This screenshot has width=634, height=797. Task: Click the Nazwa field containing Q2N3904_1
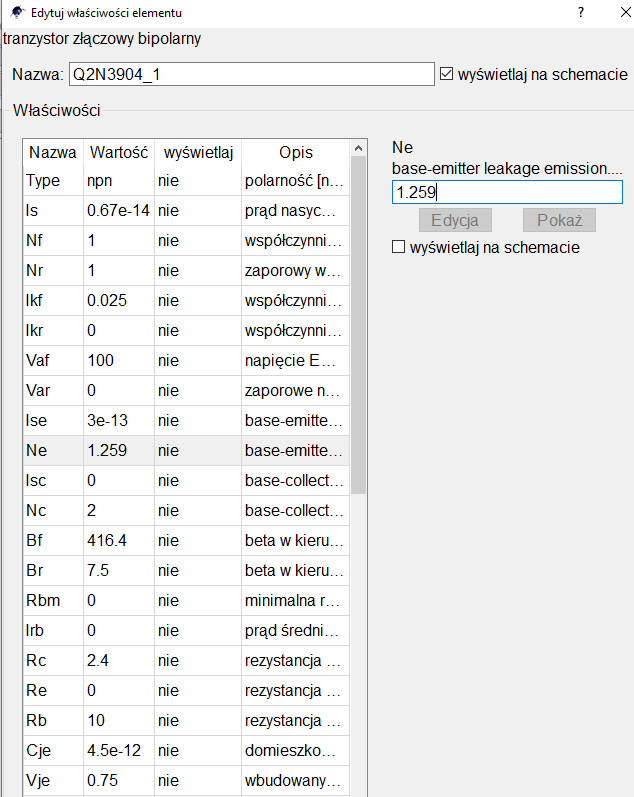click(250, 75)
